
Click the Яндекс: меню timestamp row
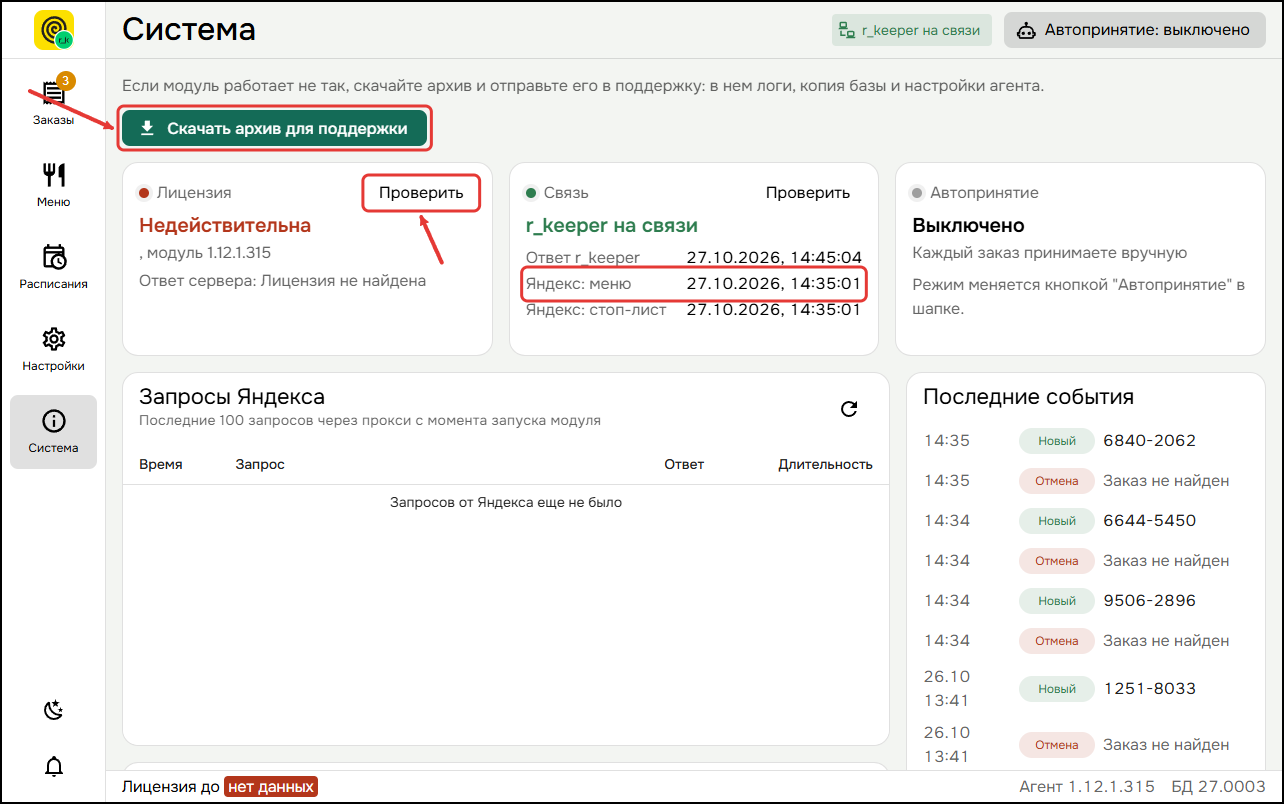(694, 284)
